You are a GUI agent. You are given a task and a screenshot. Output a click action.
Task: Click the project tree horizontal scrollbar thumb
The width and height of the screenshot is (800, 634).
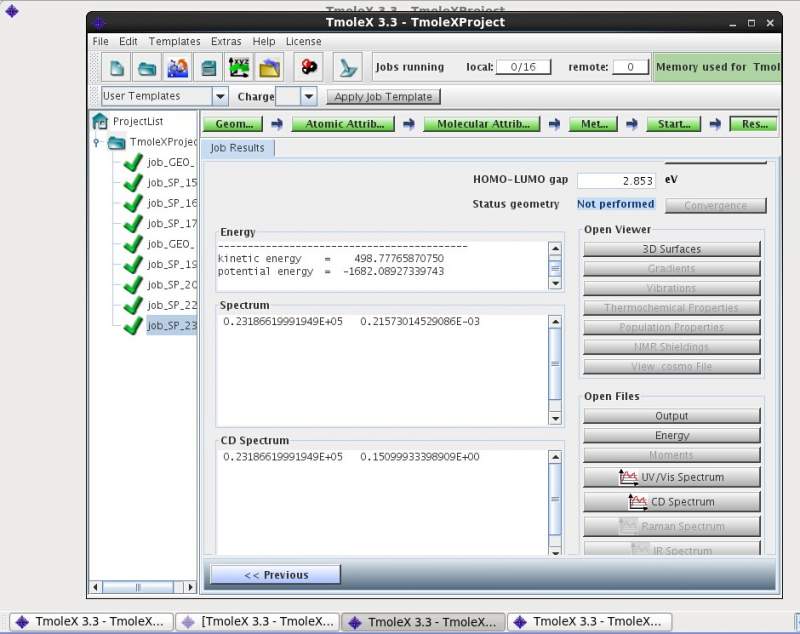pos(138,587)
